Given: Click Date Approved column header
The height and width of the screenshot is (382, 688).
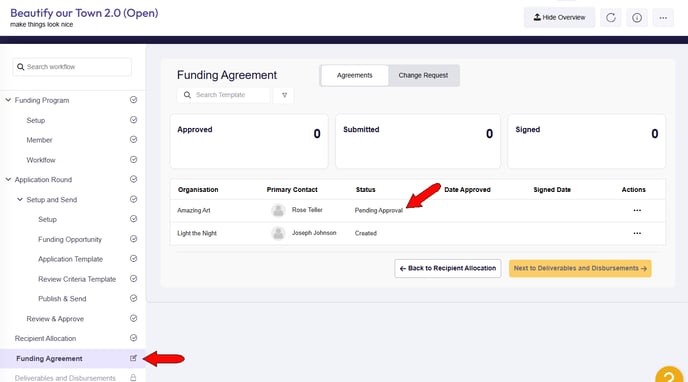Looking at the screenshot, I should 467,190.
